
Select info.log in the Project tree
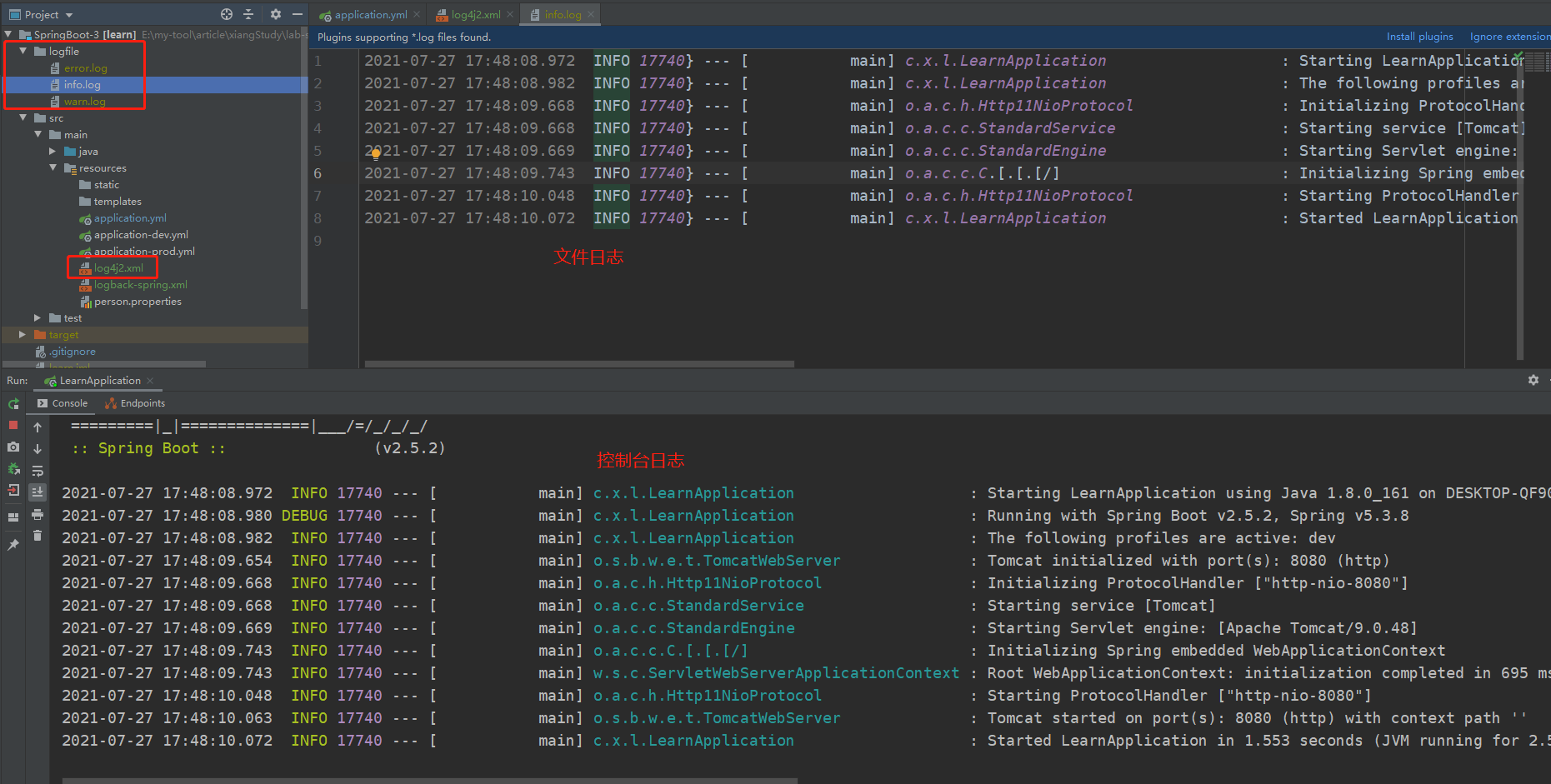tap(82, 85)
